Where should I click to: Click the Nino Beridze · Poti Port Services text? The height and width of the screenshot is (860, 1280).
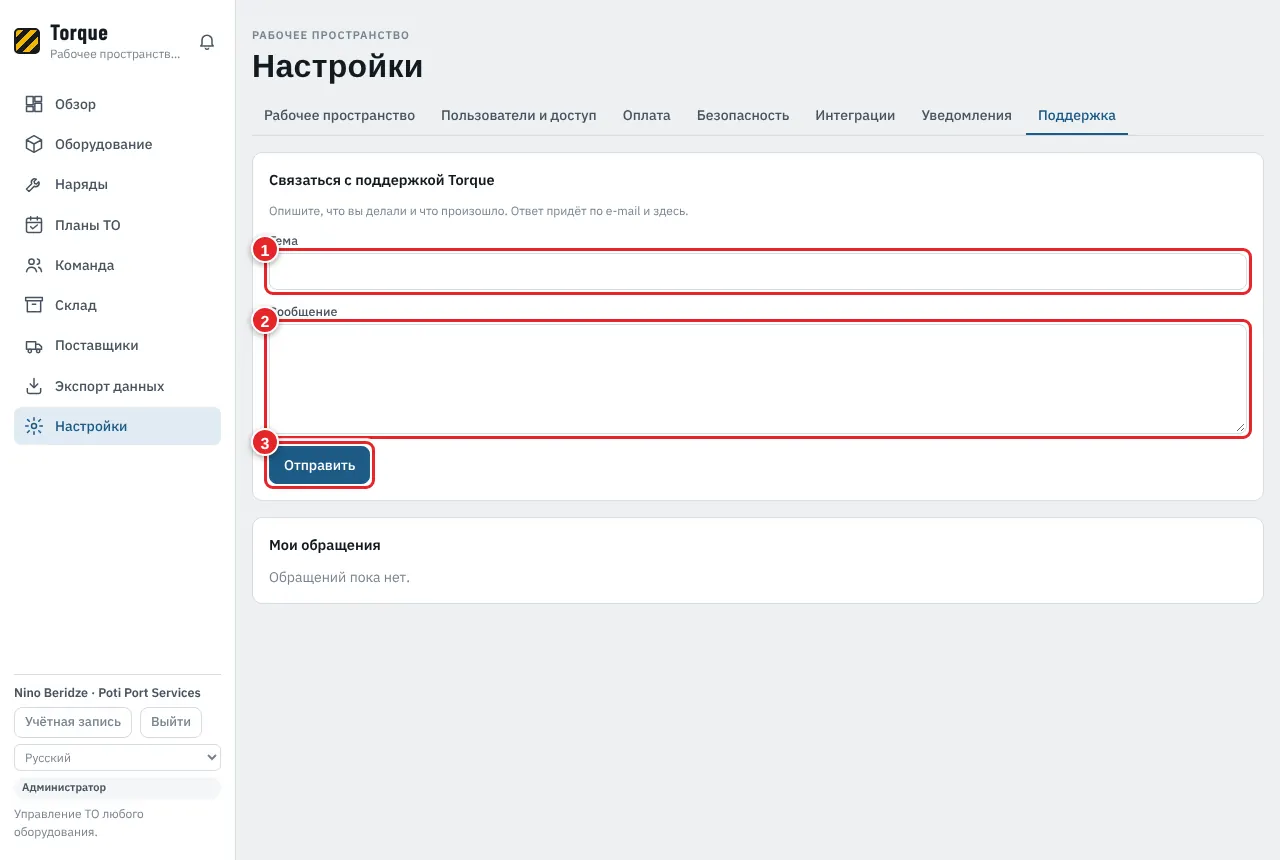click(x=107, y=693)
